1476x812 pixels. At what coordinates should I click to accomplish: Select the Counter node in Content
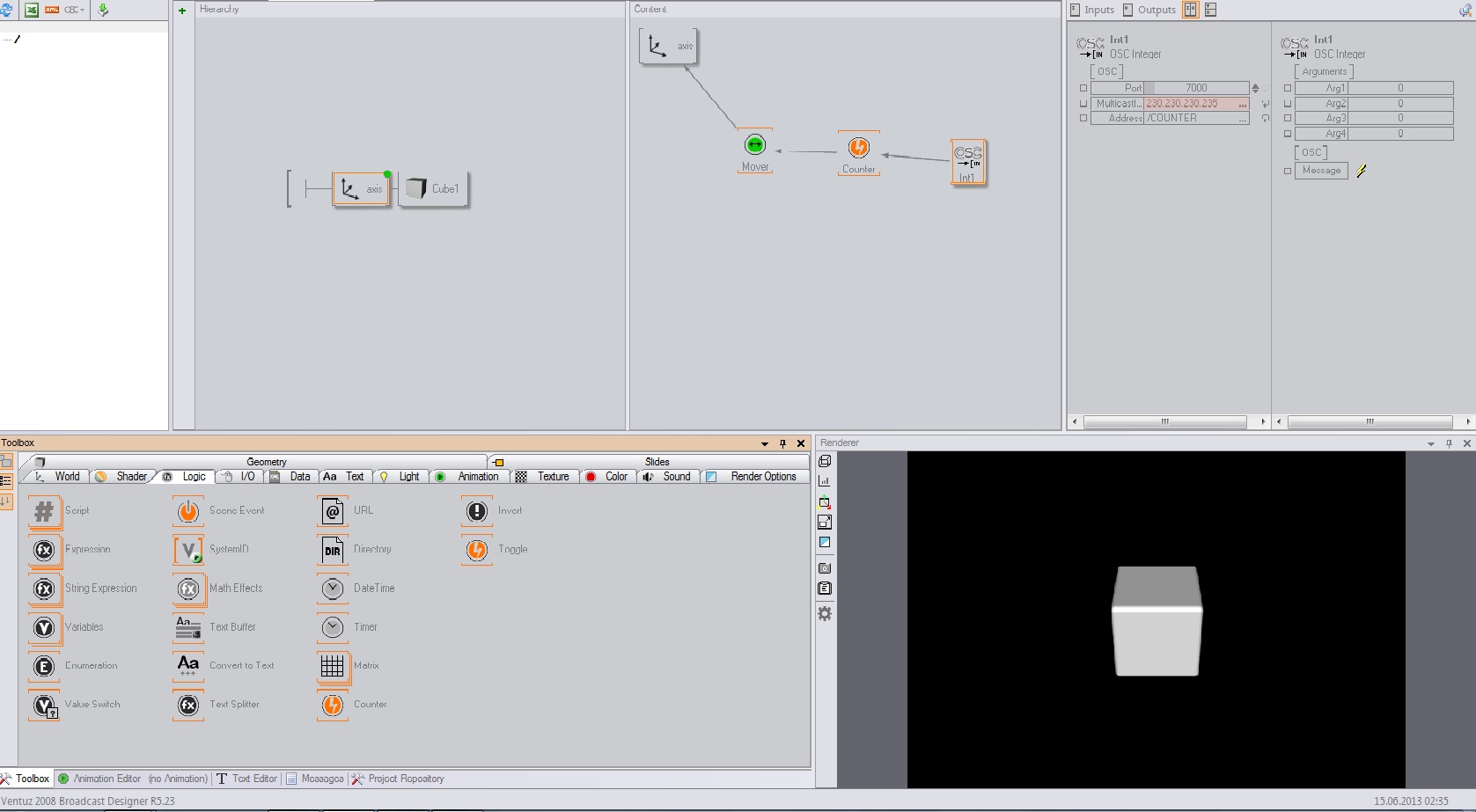pos(858,149)
